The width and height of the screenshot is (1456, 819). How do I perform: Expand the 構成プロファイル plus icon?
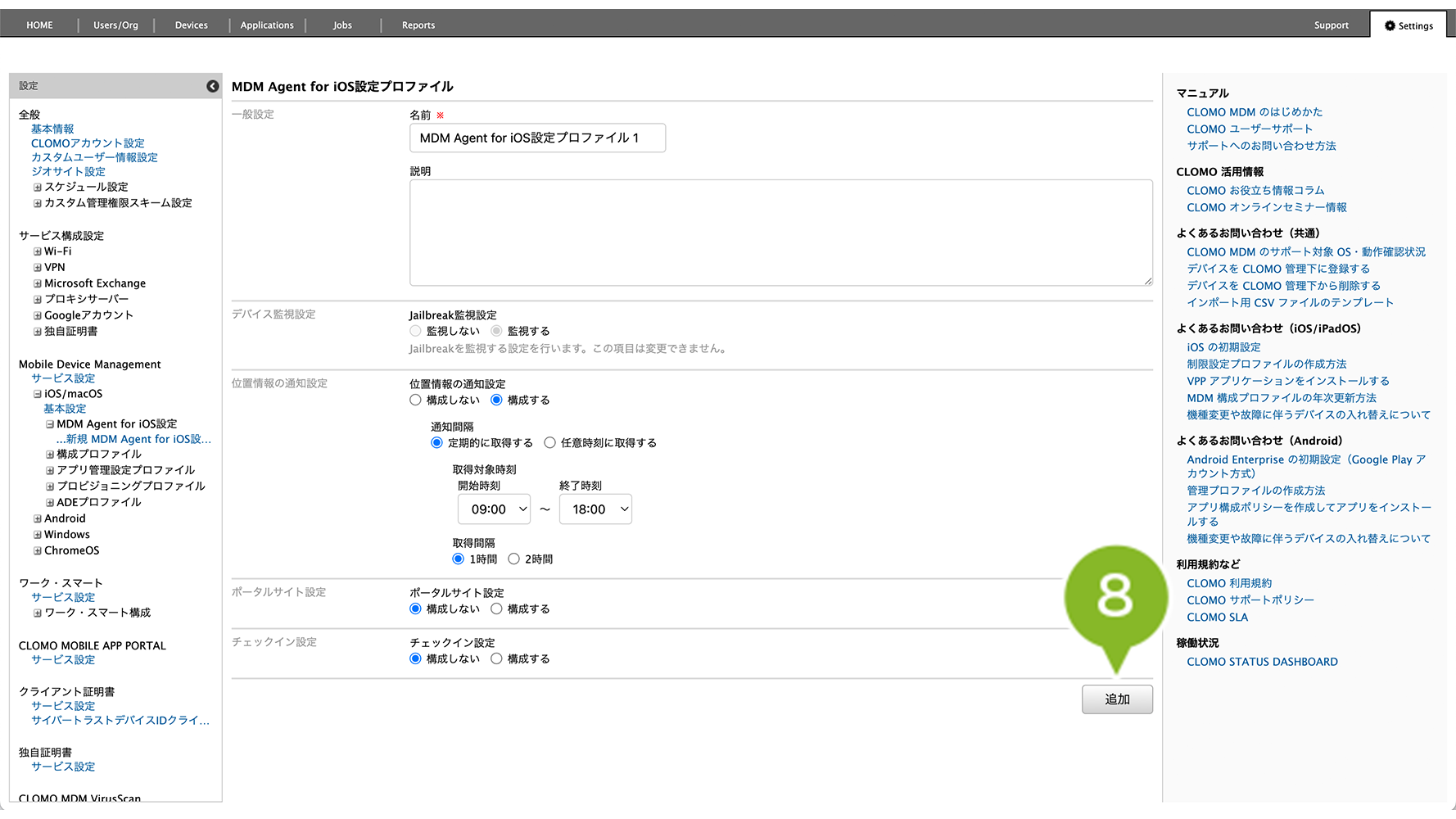(50, 455)
